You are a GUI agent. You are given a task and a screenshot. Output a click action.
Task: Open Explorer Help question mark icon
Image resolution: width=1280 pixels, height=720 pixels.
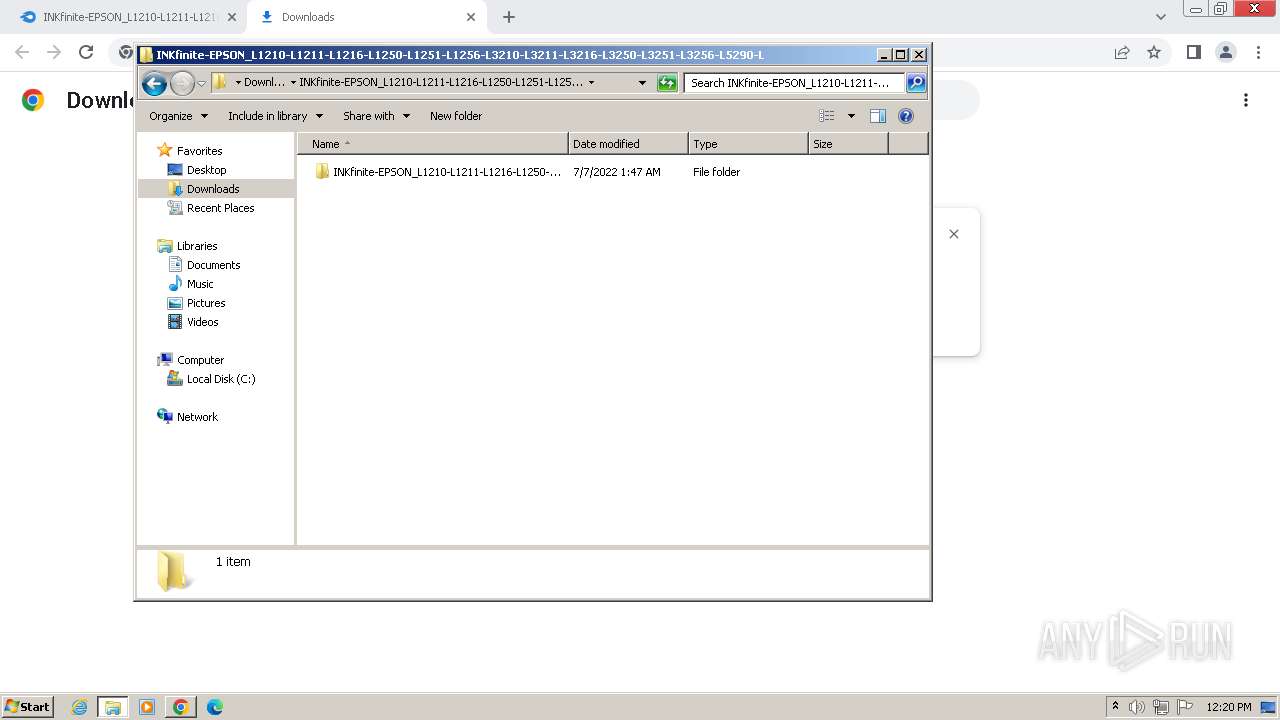coord(906,116)
